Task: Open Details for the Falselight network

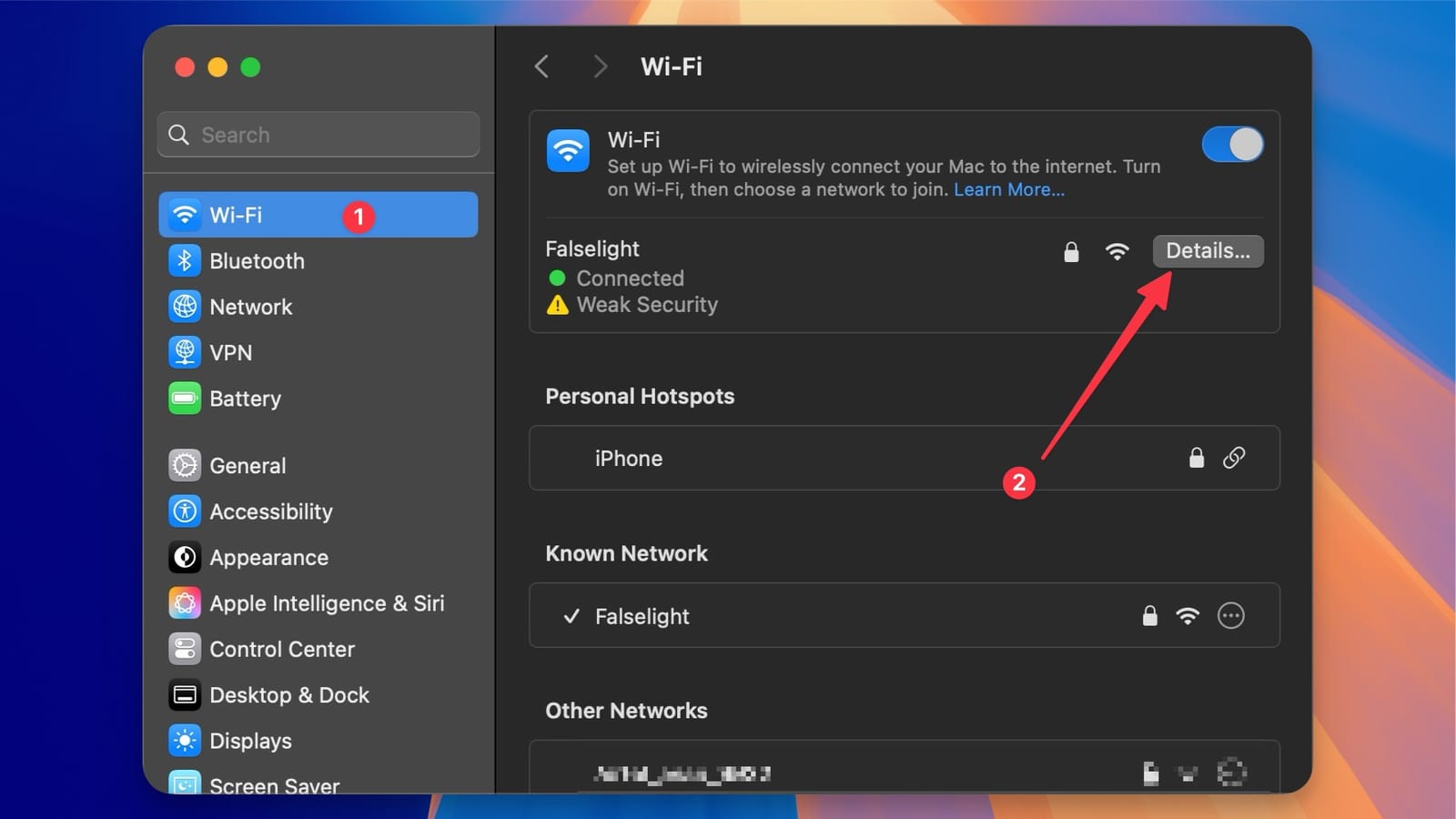Action: click(x=1208, y=251)
